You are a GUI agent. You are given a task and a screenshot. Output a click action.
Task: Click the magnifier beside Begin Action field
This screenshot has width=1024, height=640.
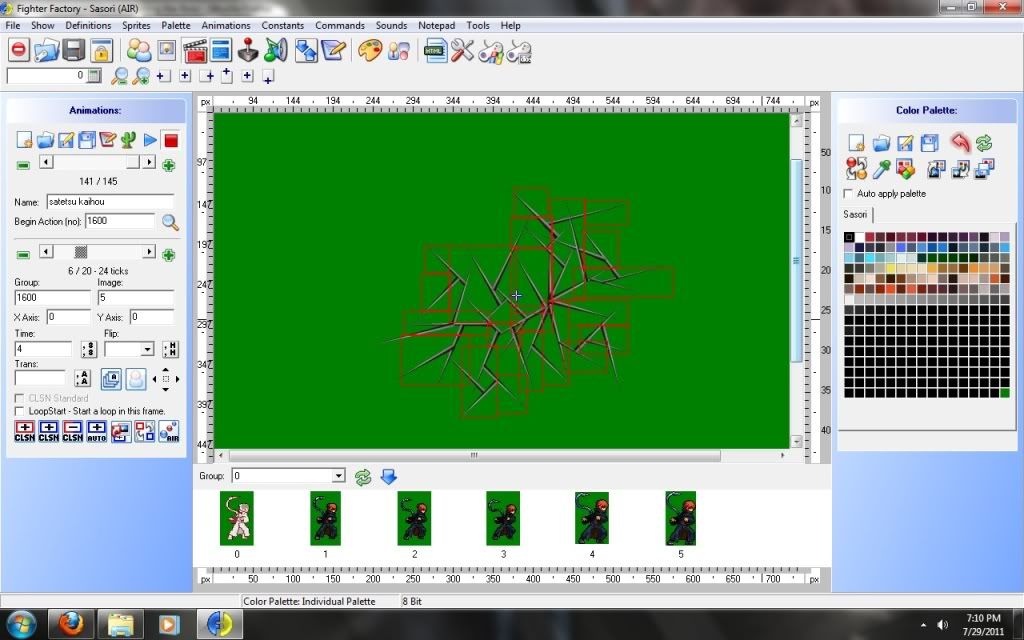coord(170,222)
